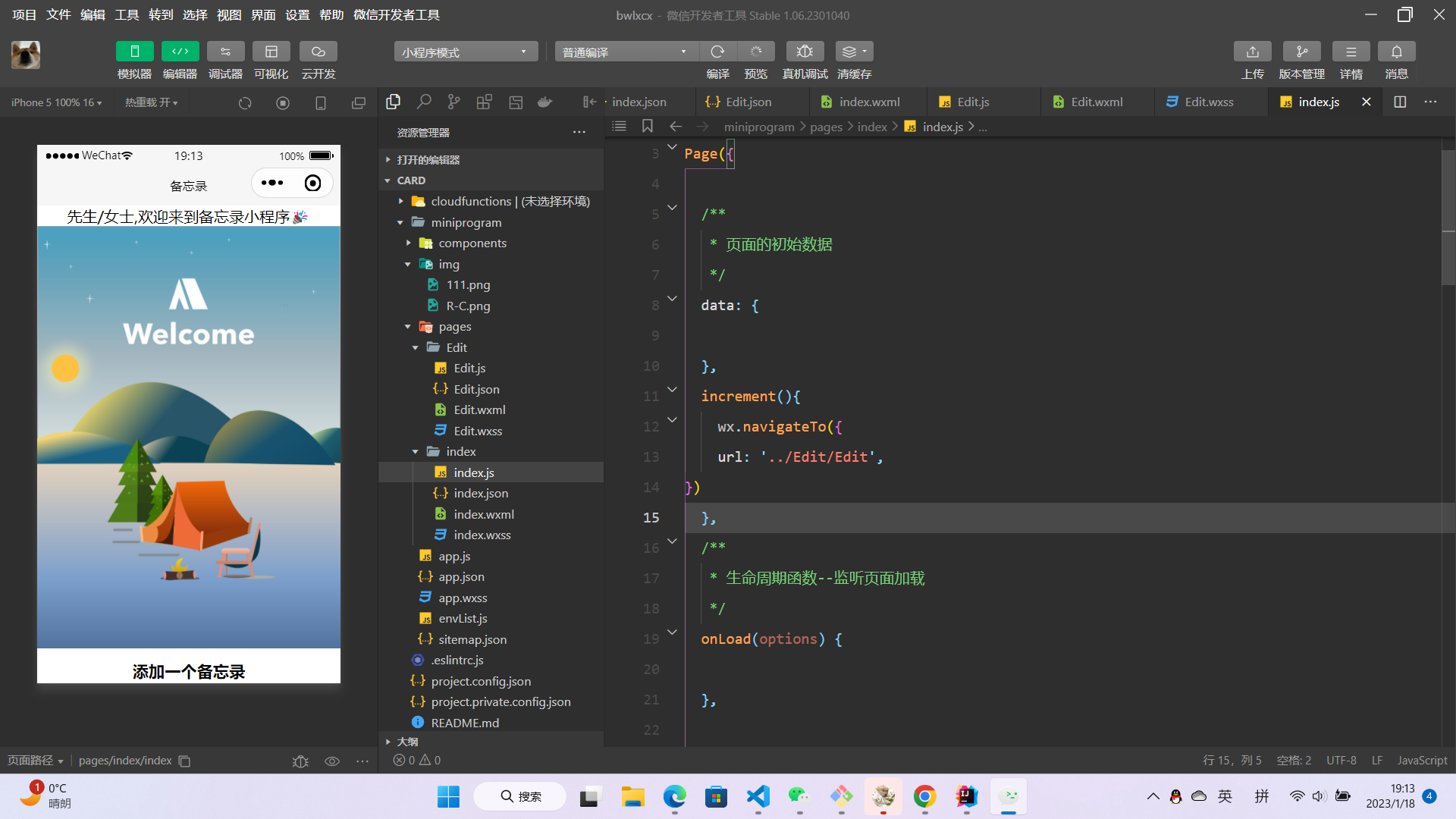
Task: Click 添加一个备忘录 in the simulator
Action: [x=188, y=672]
